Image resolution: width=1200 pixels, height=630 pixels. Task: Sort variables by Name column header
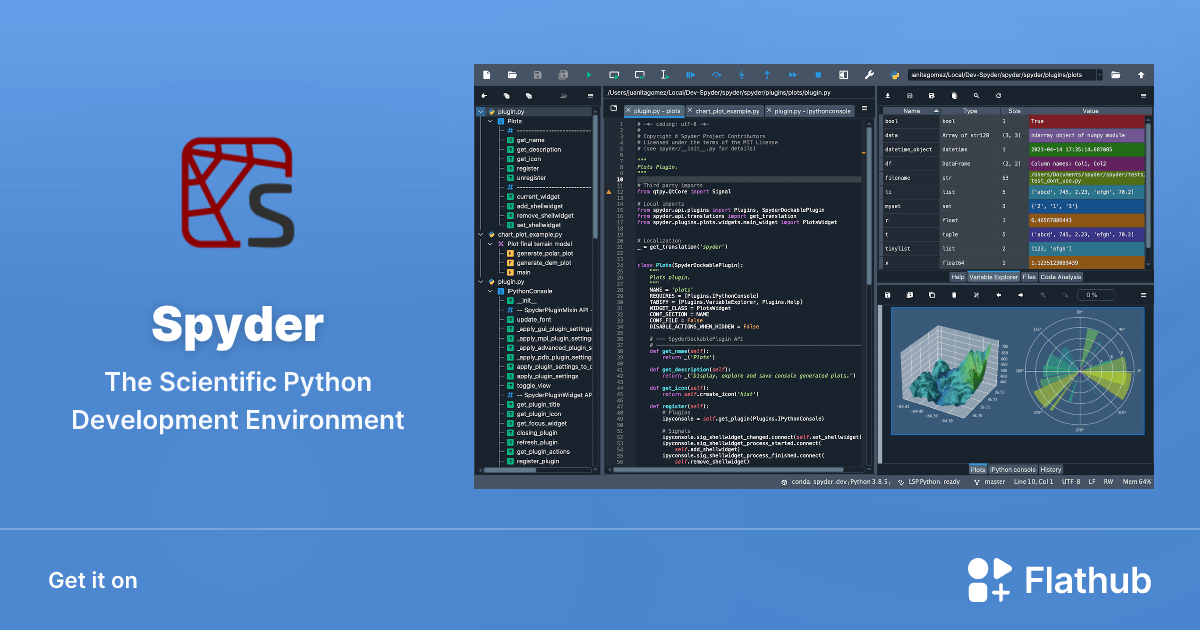910,111
